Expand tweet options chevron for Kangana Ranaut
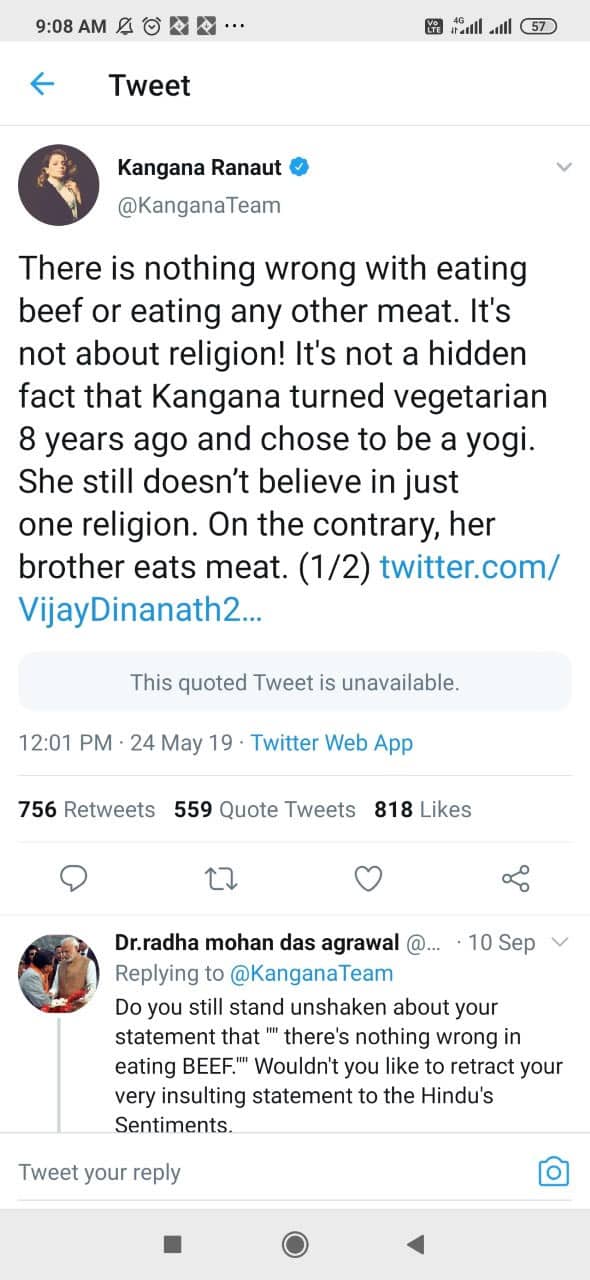Screen dimensions: 590x1280 (x=563, y=166)
